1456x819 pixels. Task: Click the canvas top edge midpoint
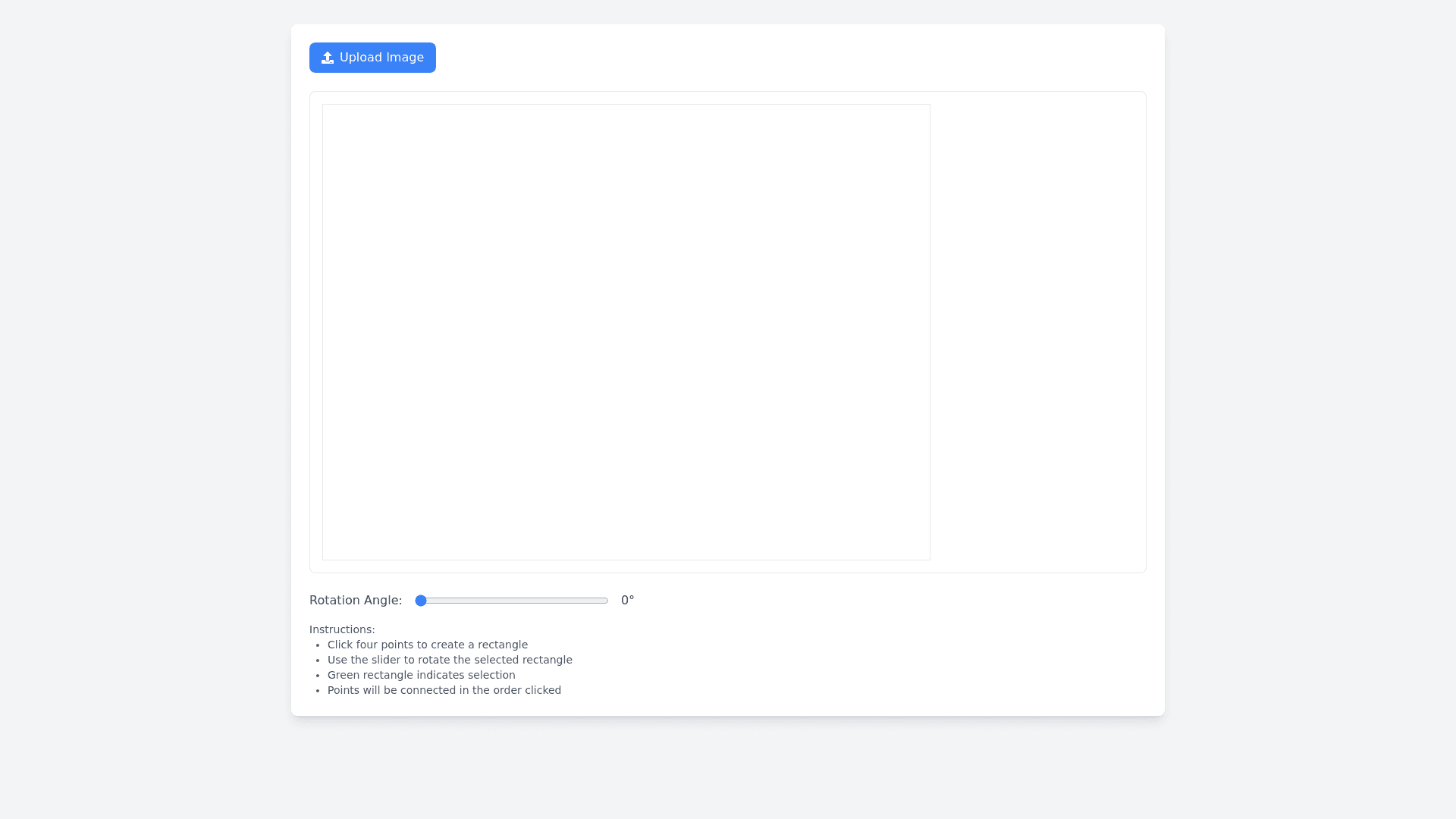click(626, 106)
